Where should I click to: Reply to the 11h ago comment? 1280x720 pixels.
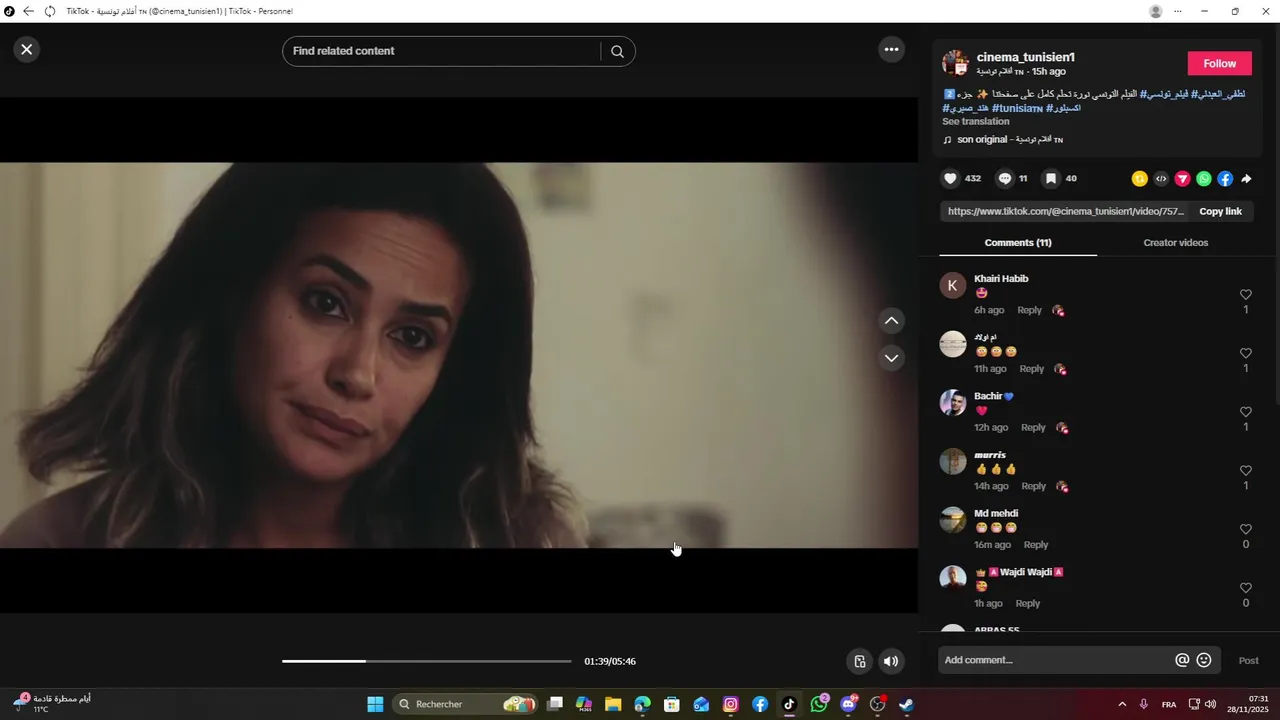1031,369
